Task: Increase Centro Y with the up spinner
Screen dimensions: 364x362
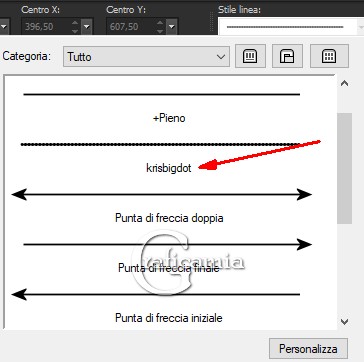Action: pos(160,23)
